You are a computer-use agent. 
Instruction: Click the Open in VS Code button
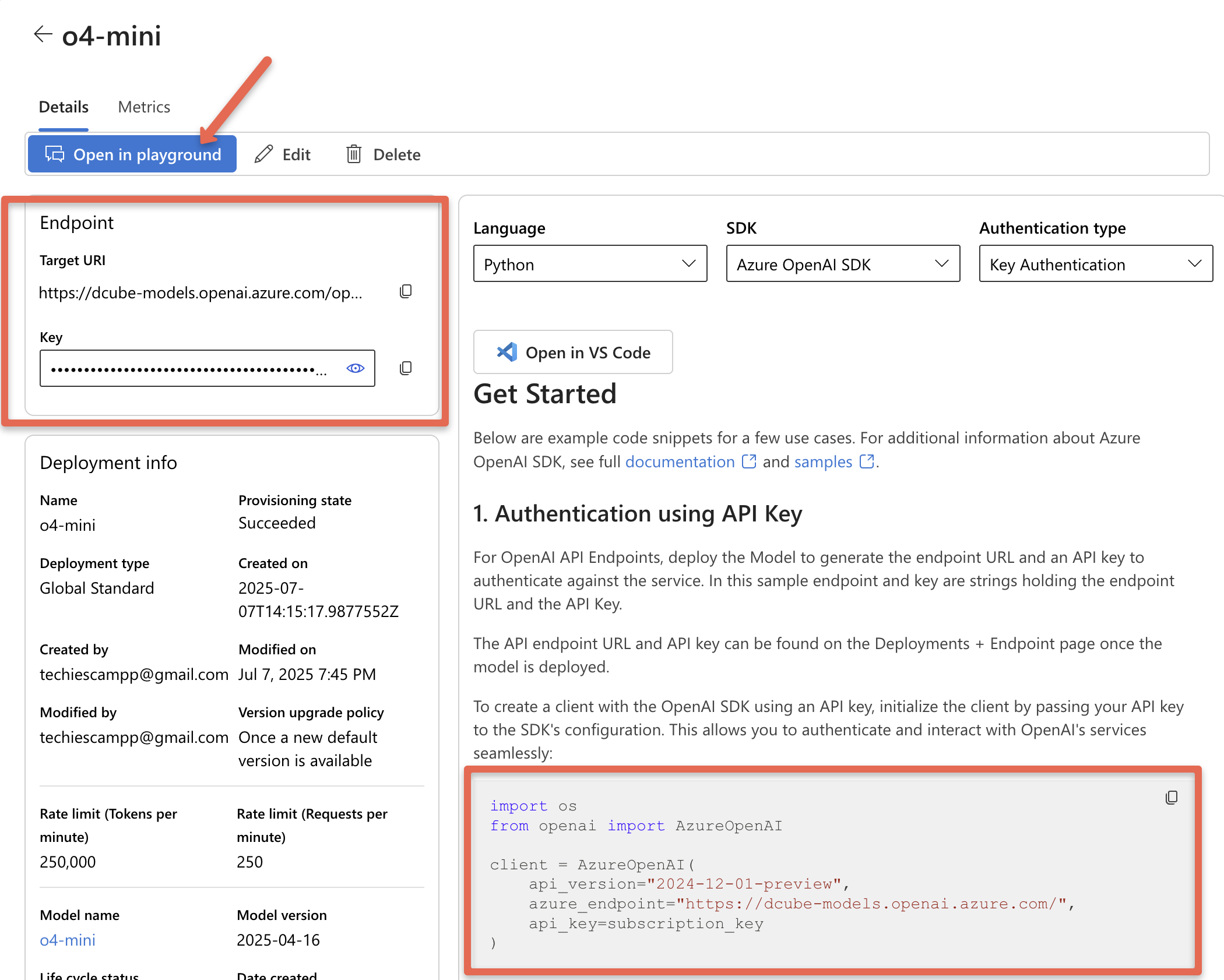573,352
